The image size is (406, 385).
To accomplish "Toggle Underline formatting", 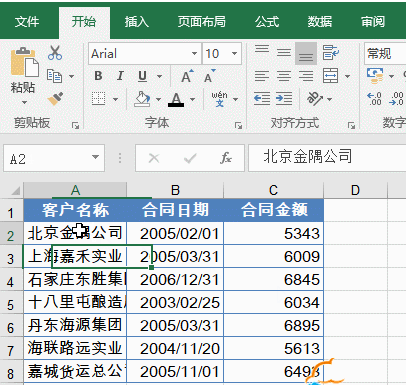I will (x=142, y=76).
